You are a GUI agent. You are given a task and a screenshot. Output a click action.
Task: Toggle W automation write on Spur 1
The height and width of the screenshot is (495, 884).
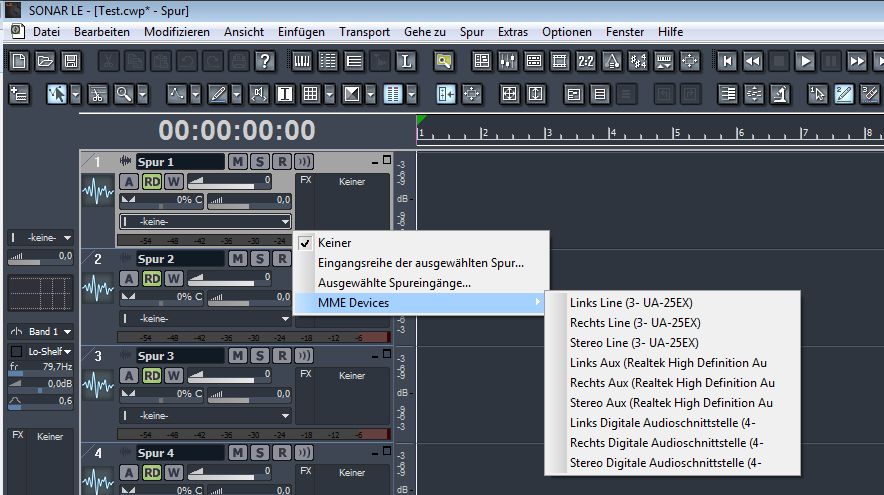click(x=174, y=182)
